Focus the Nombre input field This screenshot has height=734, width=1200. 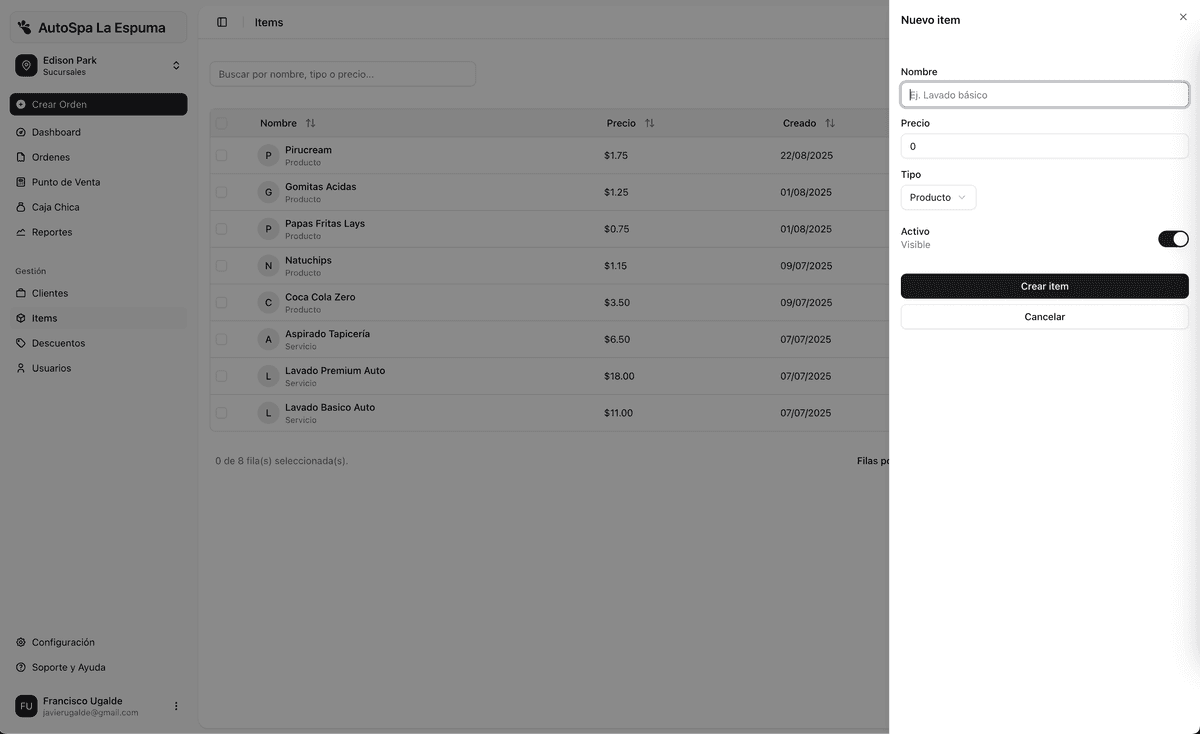point(1044,95)
